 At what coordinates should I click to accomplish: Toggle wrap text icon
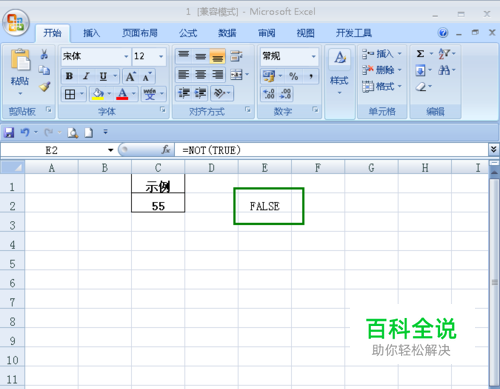pos(236,56)
